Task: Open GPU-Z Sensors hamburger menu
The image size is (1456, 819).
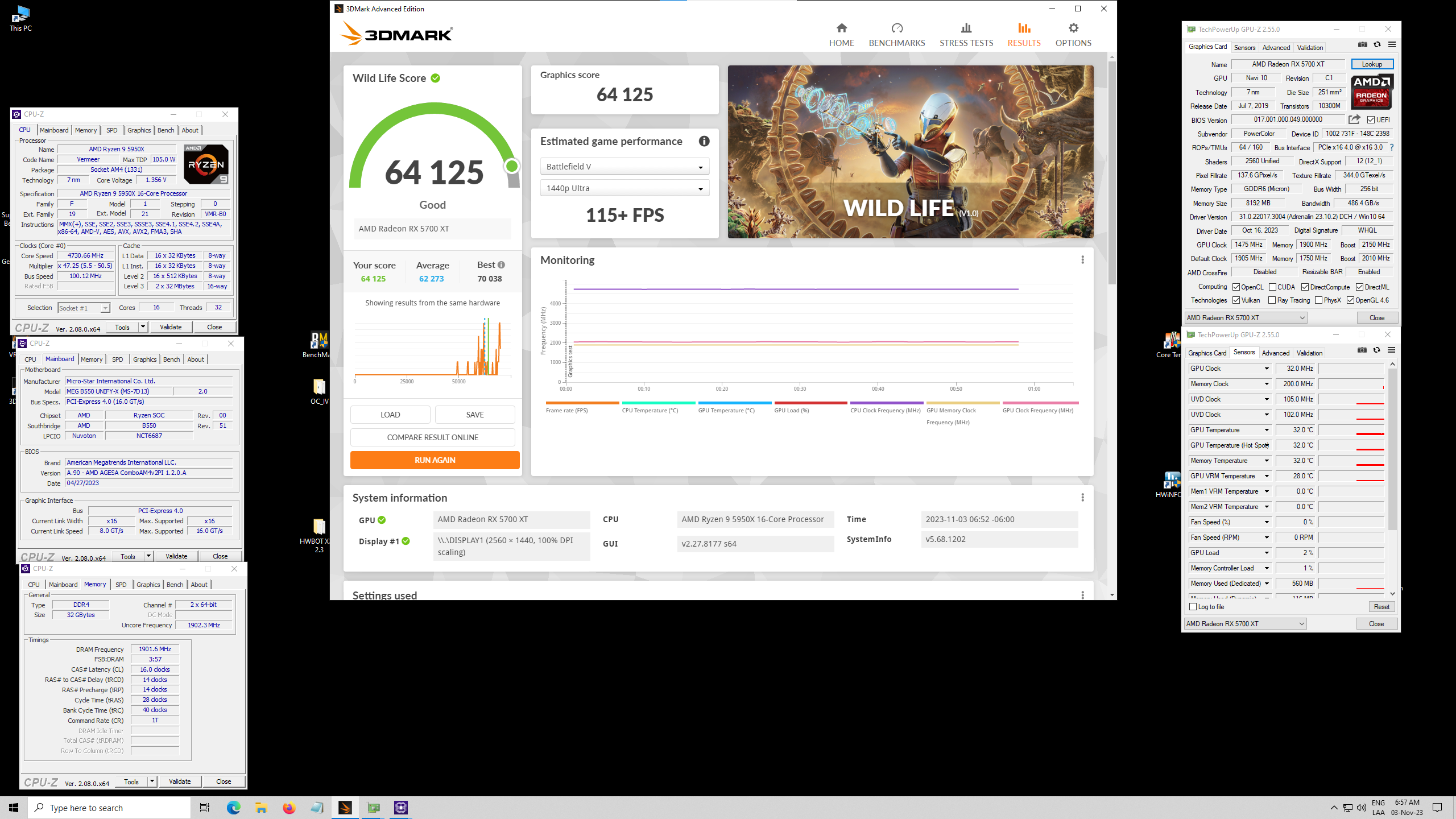Action: pos(1391,350)
